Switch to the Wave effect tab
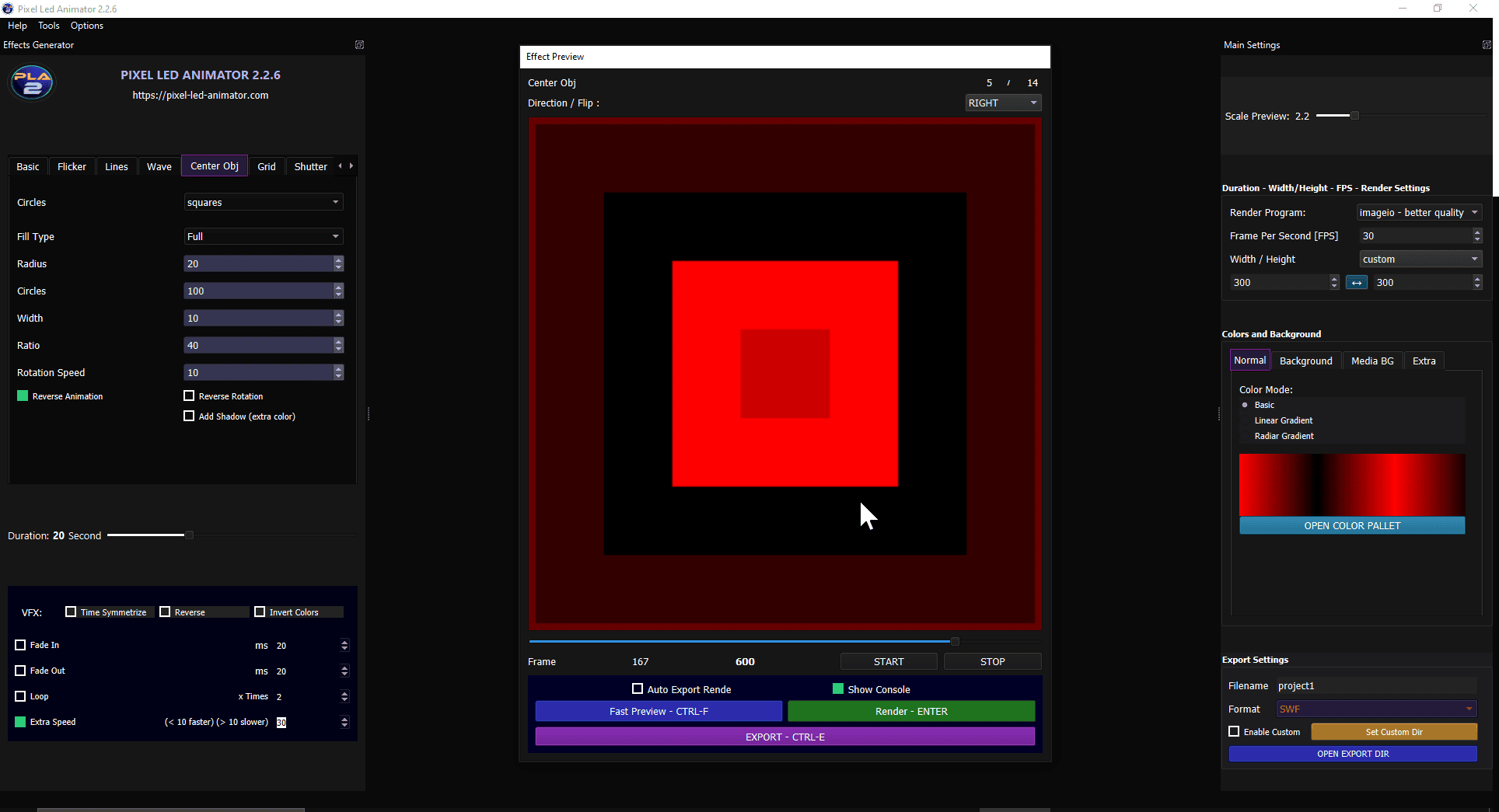Screen dimensions: 1499x812 (159, 166)
